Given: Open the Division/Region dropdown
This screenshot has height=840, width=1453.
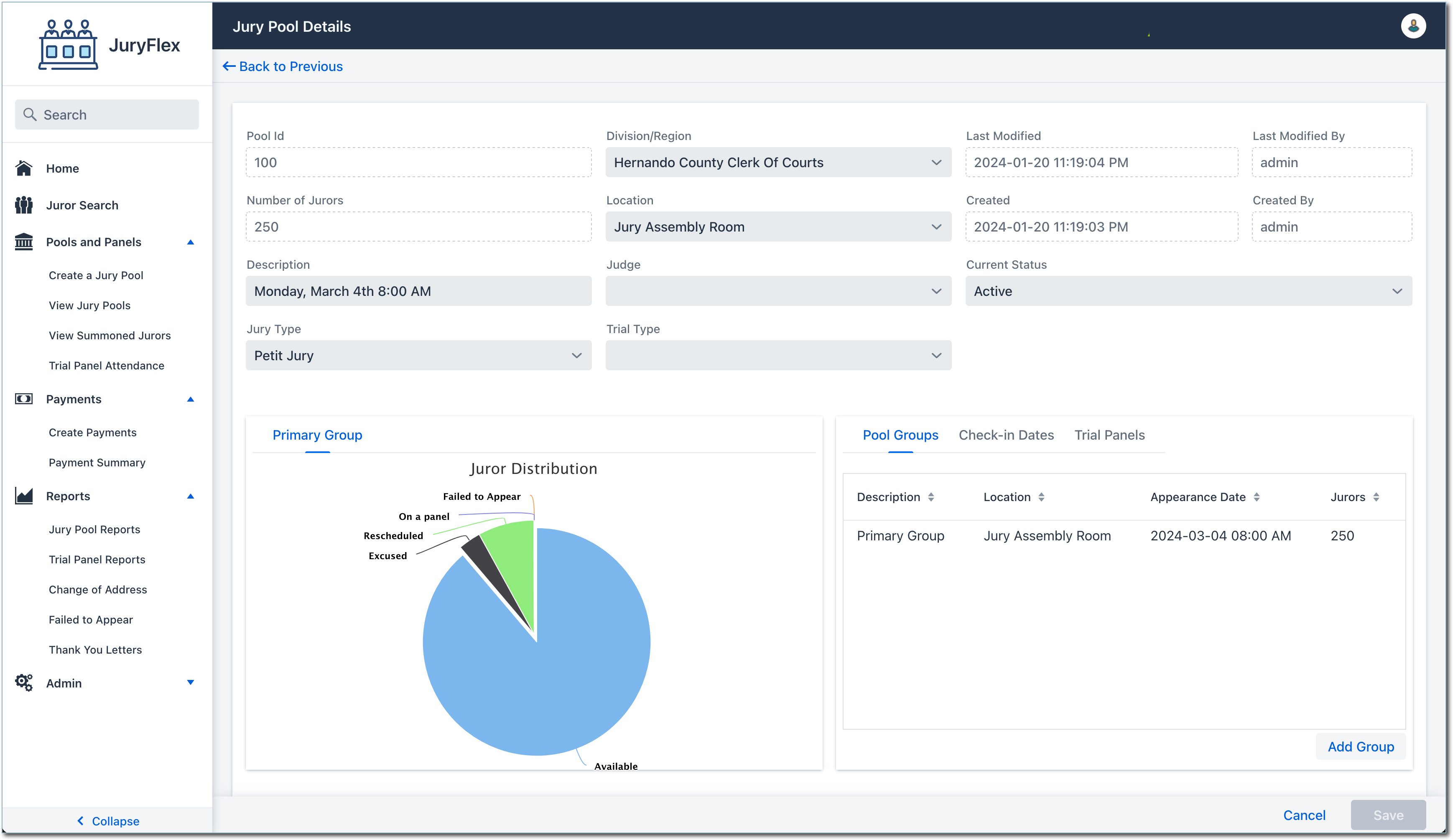Looking at the screenshot, I should point(778,163).
